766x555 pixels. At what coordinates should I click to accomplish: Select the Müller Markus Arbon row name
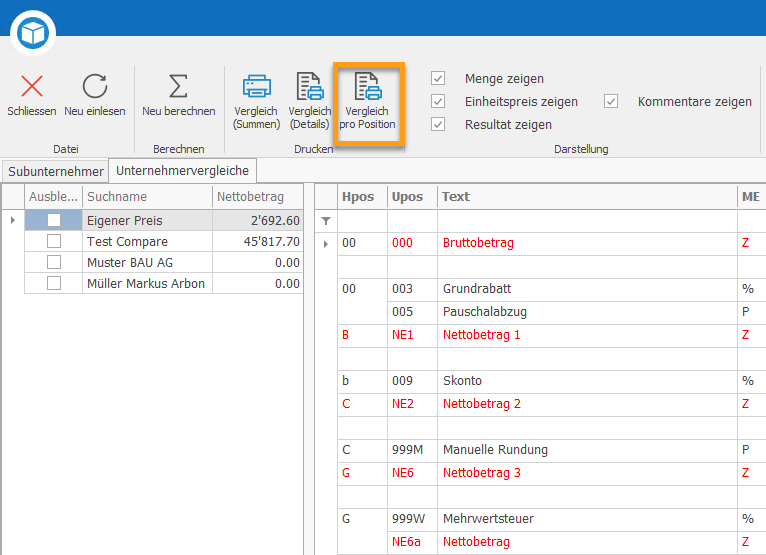point(146,284)
